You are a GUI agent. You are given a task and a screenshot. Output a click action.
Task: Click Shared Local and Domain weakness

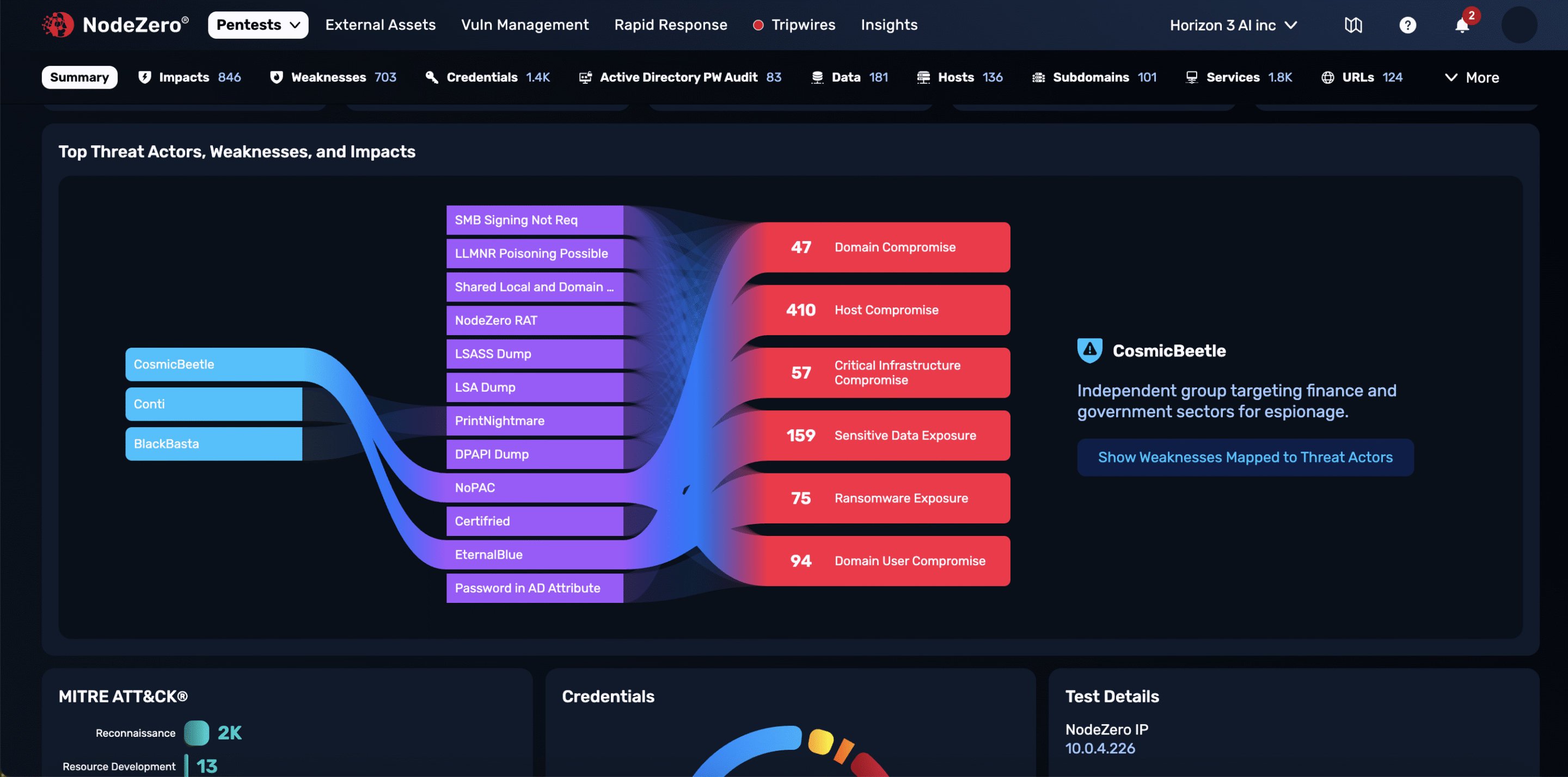pos(535,287)
